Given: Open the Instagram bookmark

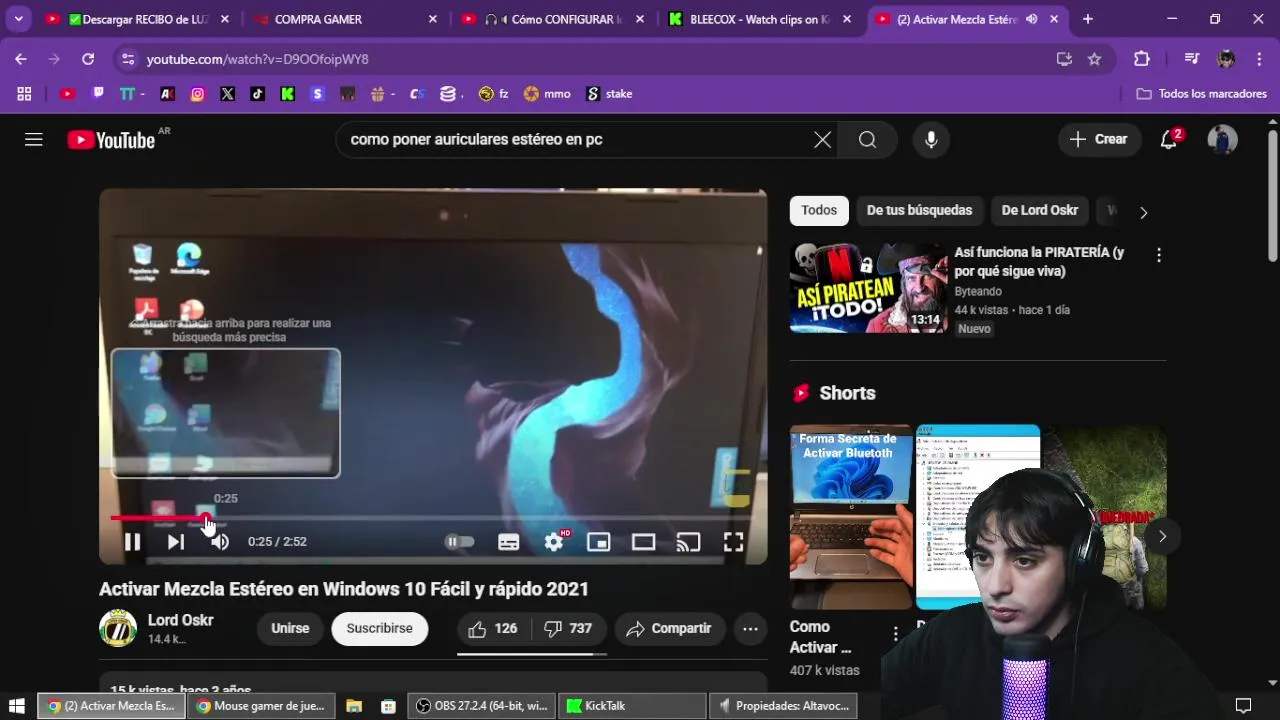Looking at the screenshot, I should 197,94.
